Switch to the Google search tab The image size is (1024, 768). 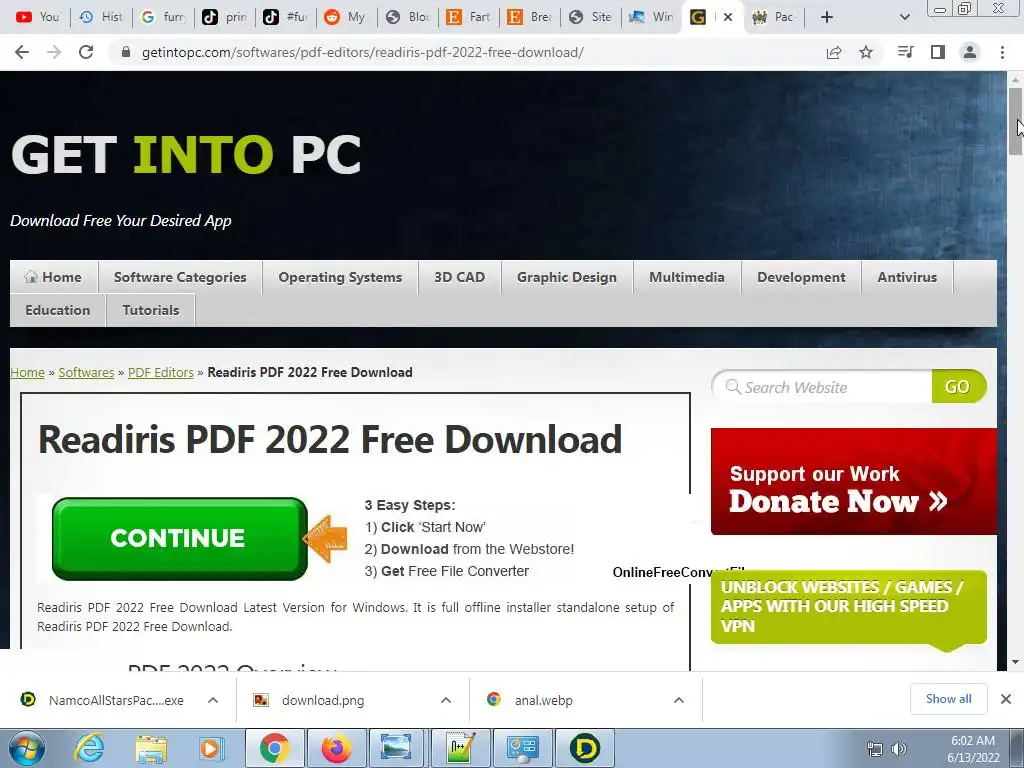click(x=163, y=17)
